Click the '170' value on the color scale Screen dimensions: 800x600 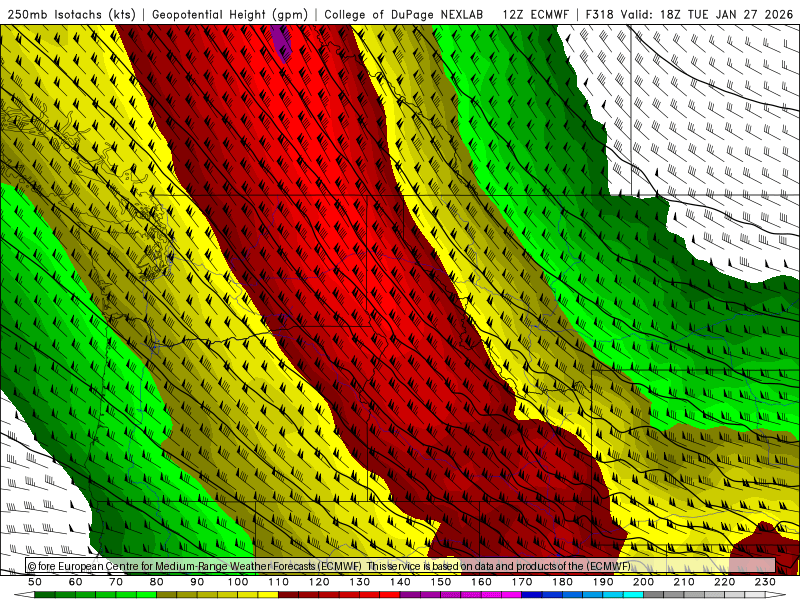(x=522, y=582)
